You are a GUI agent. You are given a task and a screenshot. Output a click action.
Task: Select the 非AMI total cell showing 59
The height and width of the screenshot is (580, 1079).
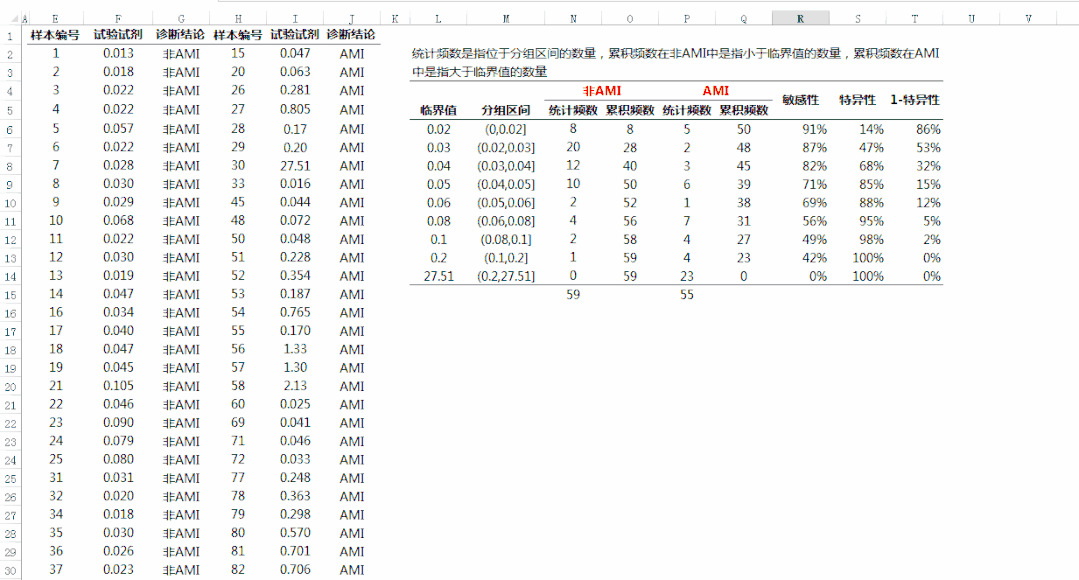pos(573,295)
